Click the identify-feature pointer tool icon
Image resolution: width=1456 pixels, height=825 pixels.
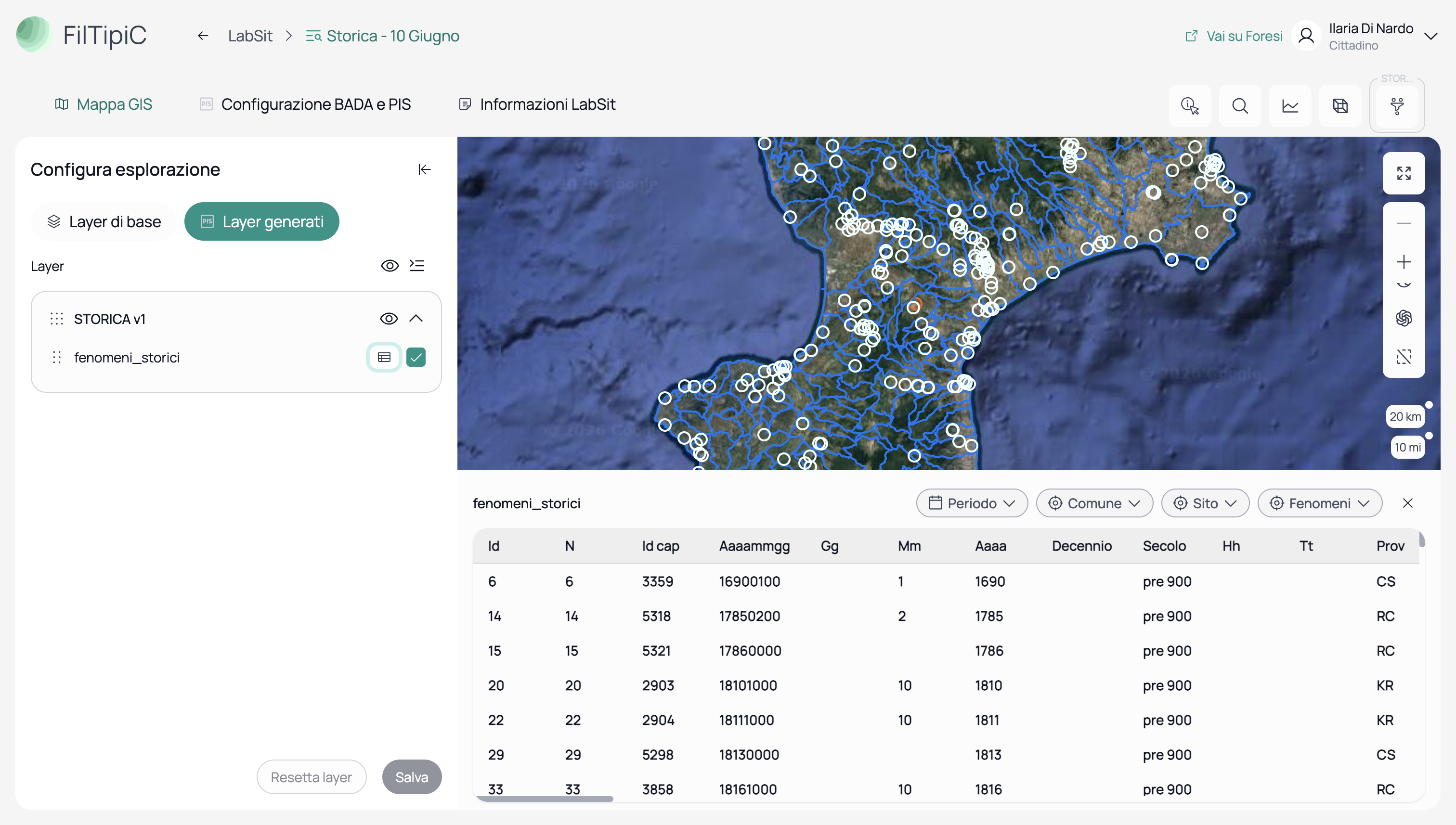coord(1190,106)
